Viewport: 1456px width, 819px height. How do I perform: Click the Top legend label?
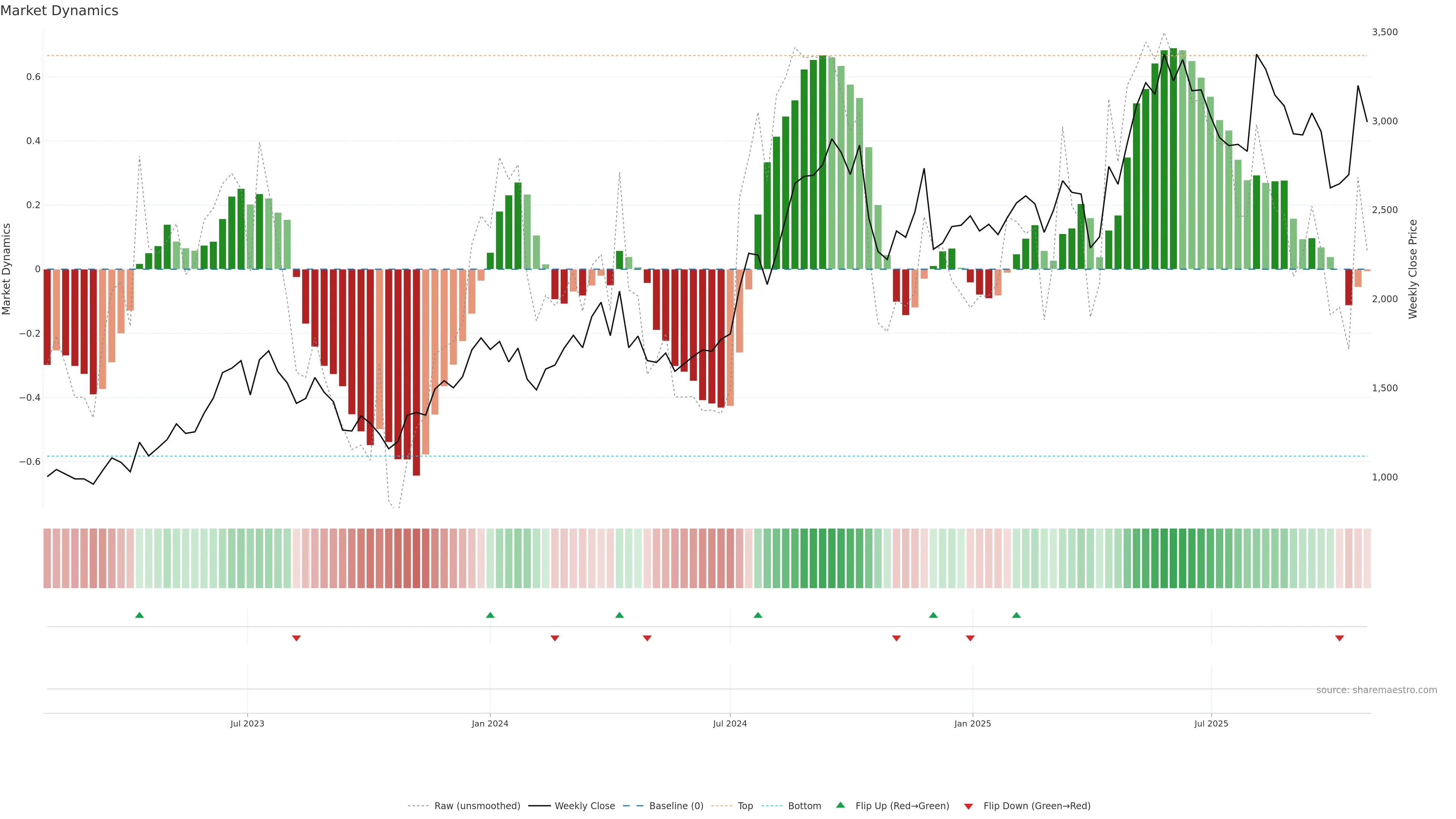pyautogui.click(x=745, y=806)
